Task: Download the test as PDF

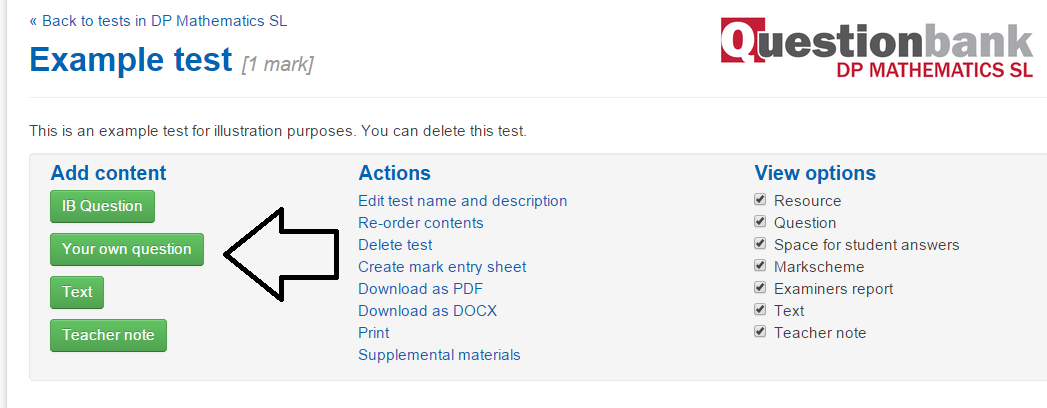Action: pyautogui.click(x=420, y=289)
